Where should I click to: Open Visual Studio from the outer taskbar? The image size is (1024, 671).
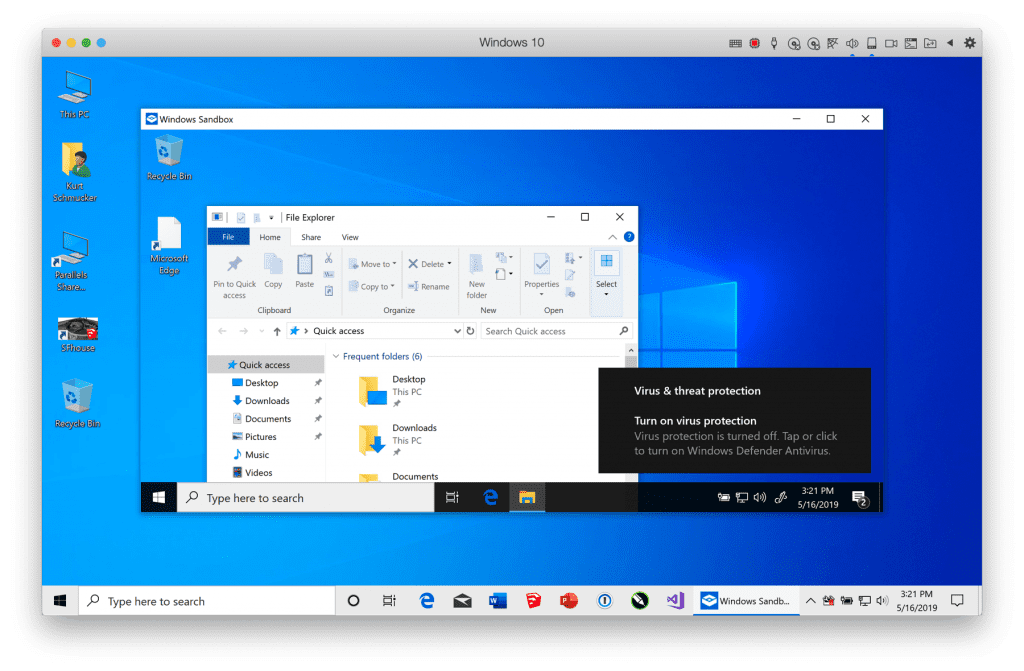coord(675,600)
